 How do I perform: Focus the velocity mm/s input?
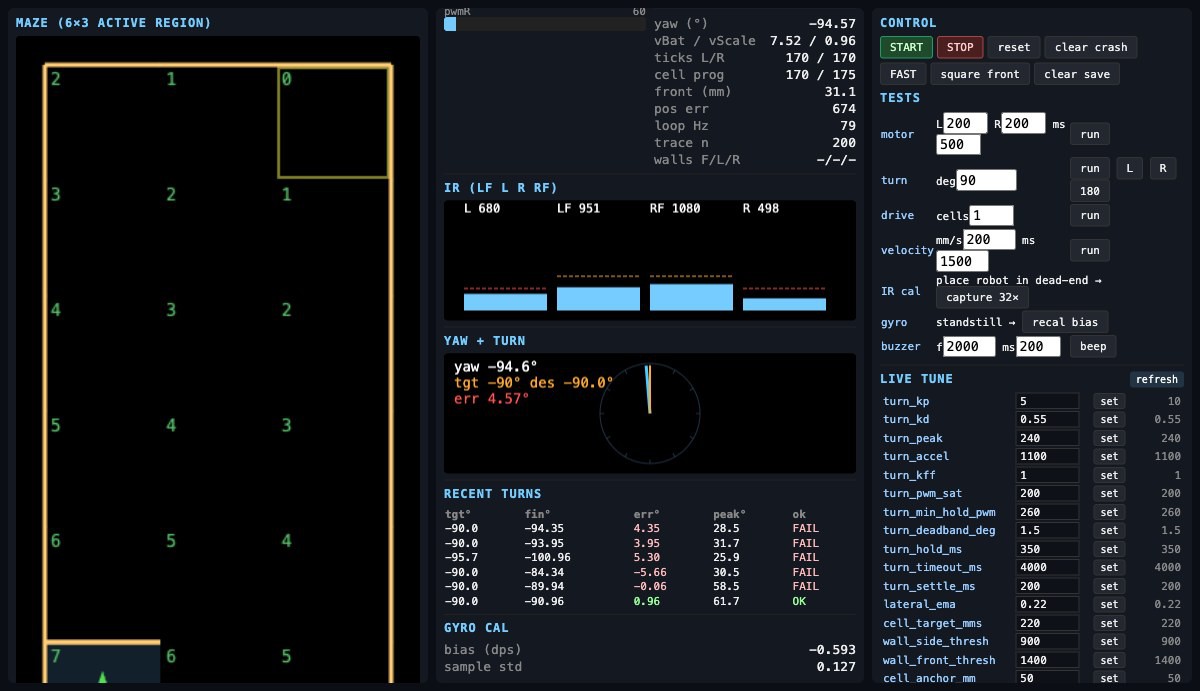[x=989, y=239]
